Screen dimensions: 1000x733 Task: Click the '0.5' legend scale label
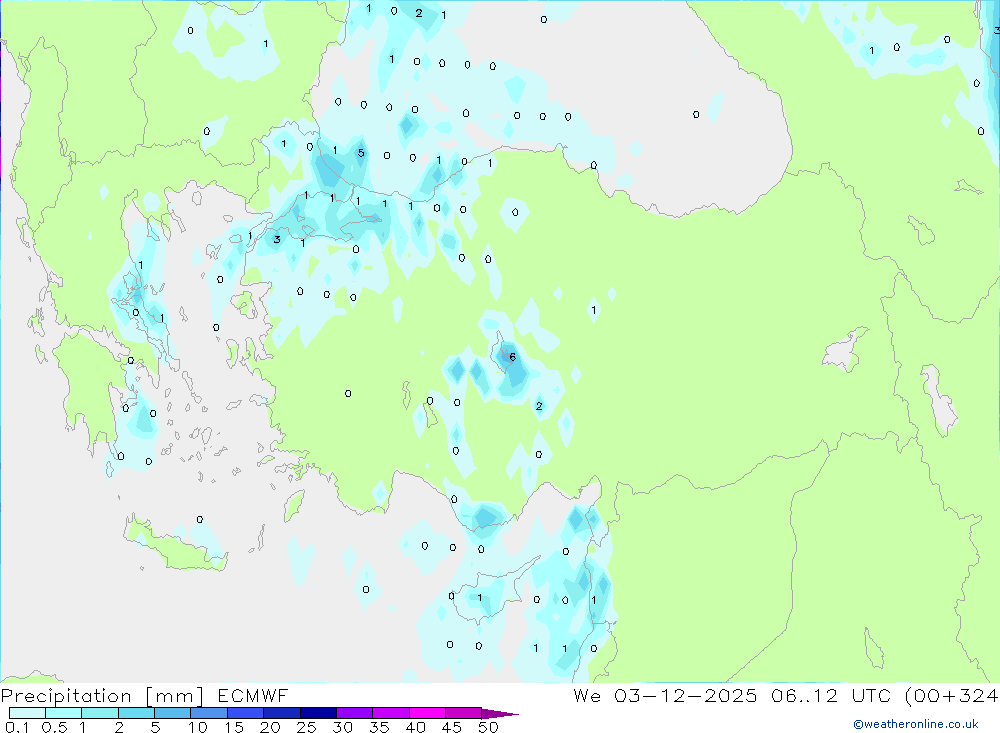coord(54,727)
